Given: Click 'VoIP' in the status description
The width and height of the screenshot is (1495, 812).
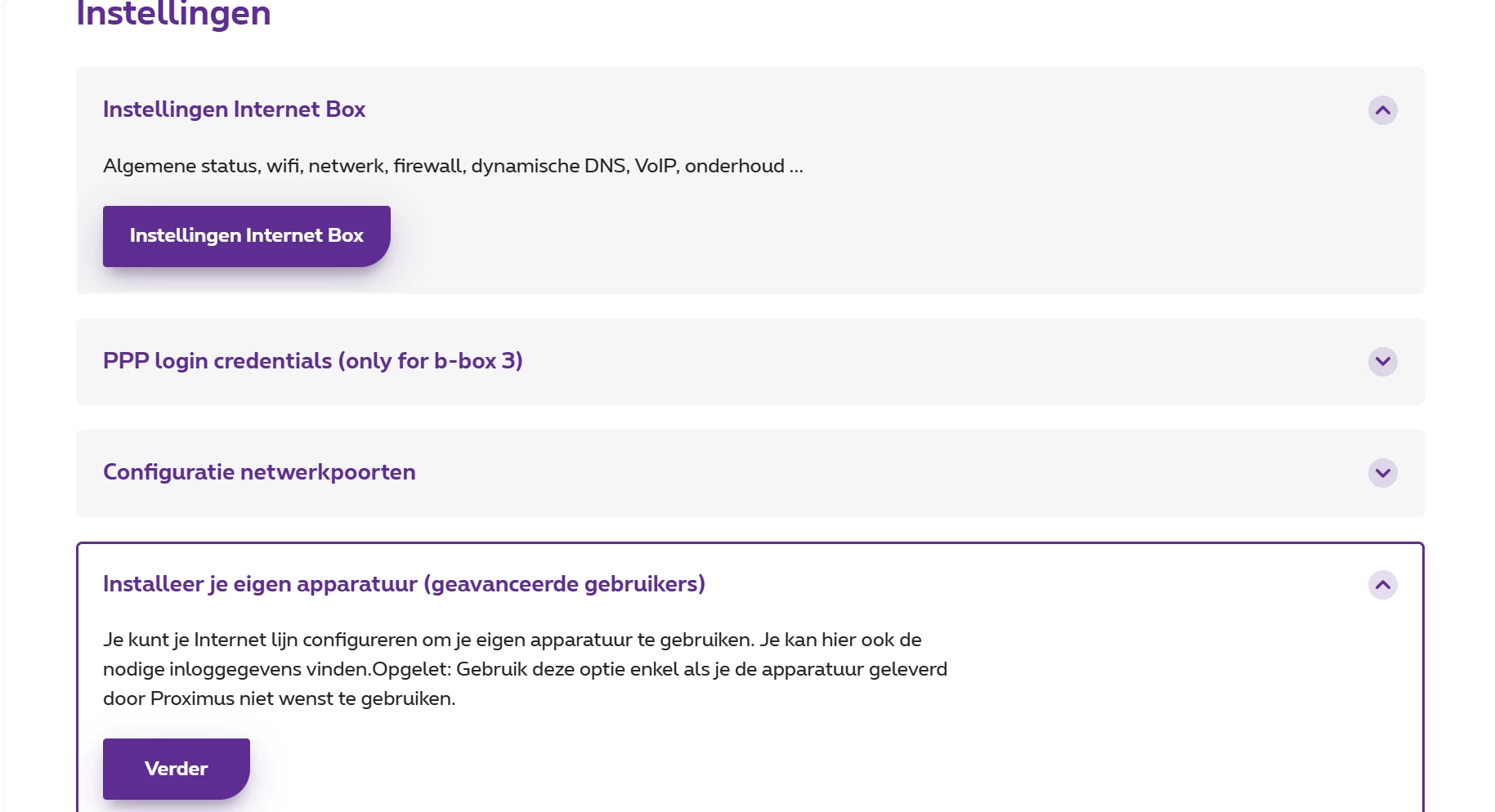Looking at the screenshot, I should (x=656, y=166).
